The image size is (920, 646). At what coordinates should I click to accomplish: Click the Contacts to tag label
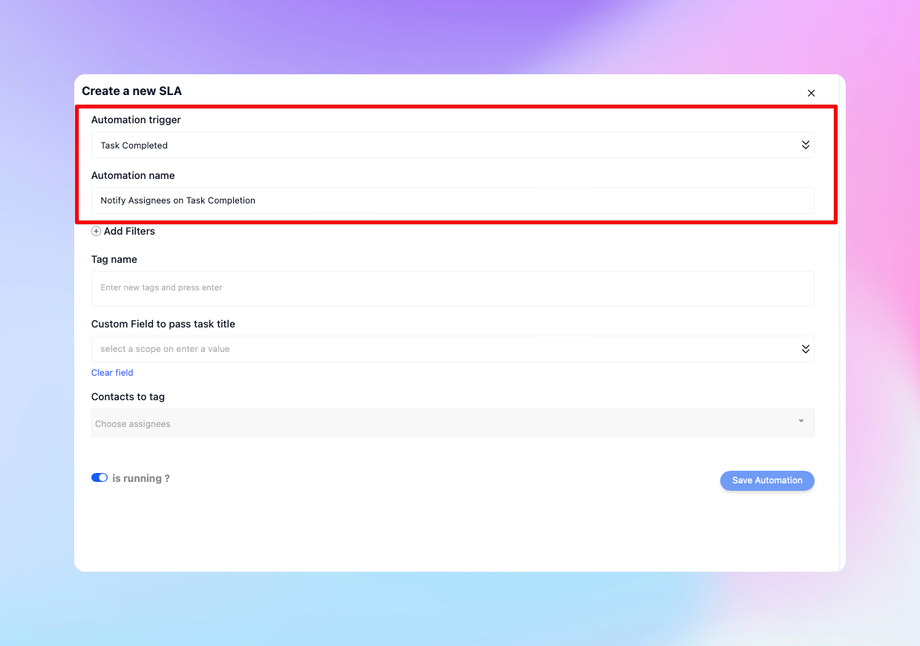tap(128, 397)
